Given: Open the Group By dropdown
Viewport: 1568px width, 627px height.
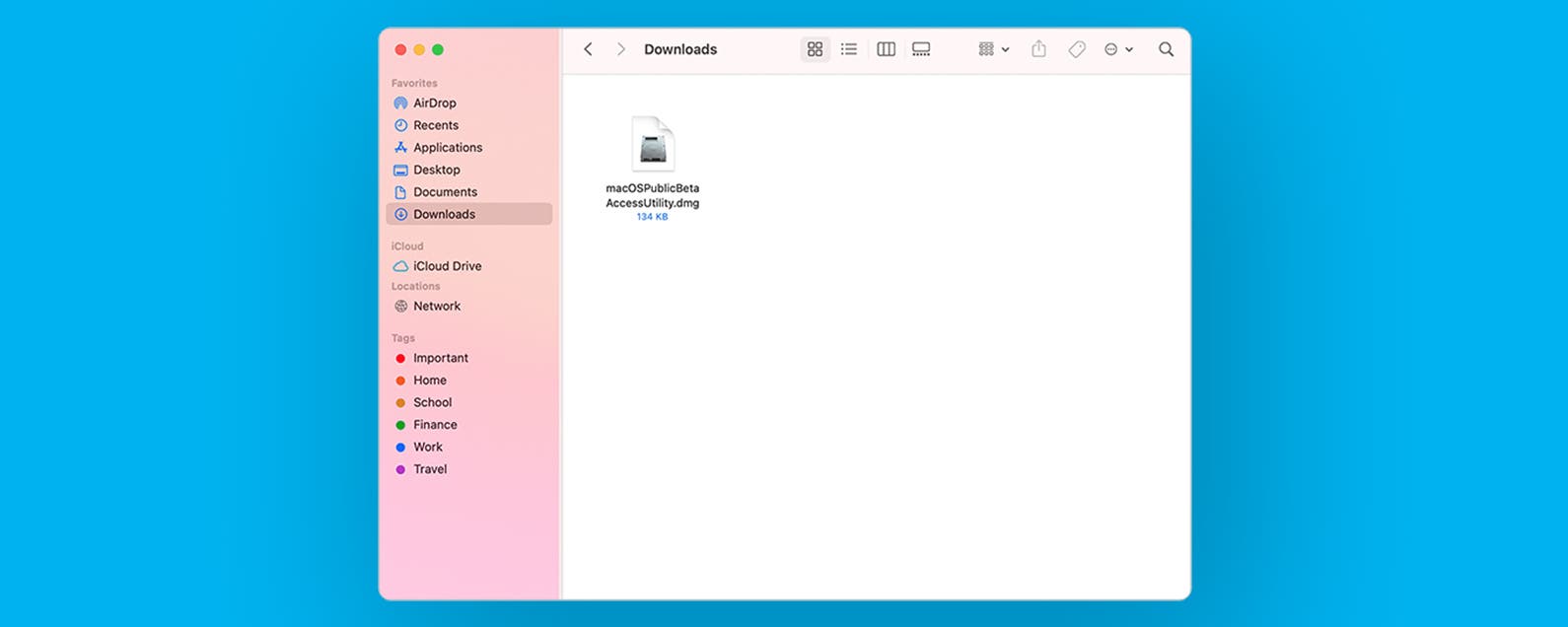Looking at the screenshot, I should click(x=993, y=49).
